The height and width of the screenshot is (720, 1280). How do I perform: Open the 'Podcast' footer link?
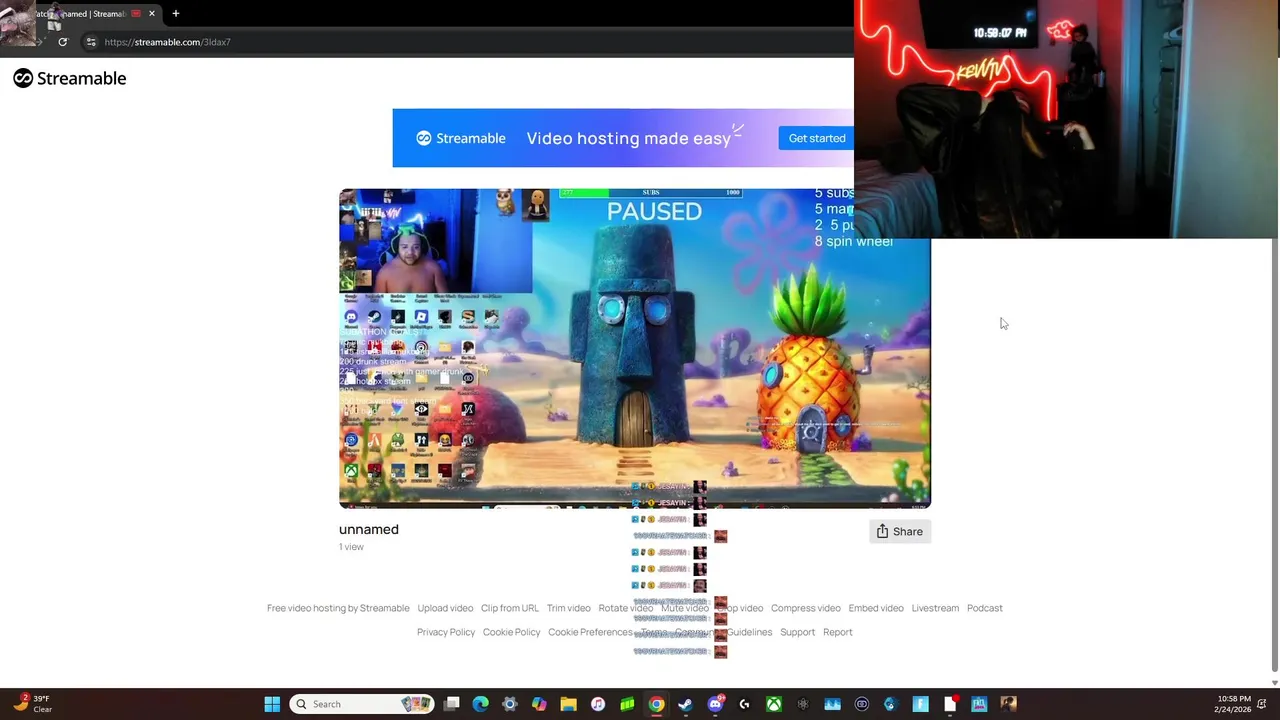[x=984, y=608]
